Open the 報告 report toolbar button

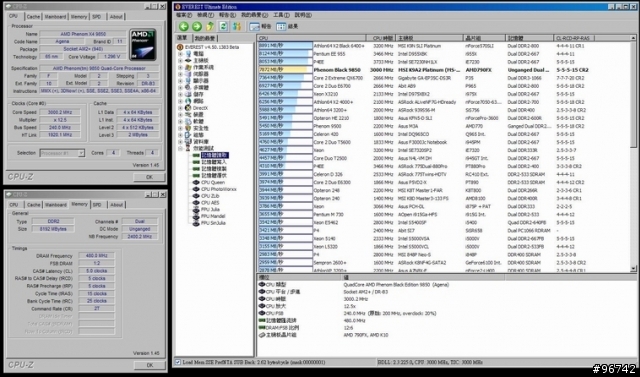tap(260, 27)
